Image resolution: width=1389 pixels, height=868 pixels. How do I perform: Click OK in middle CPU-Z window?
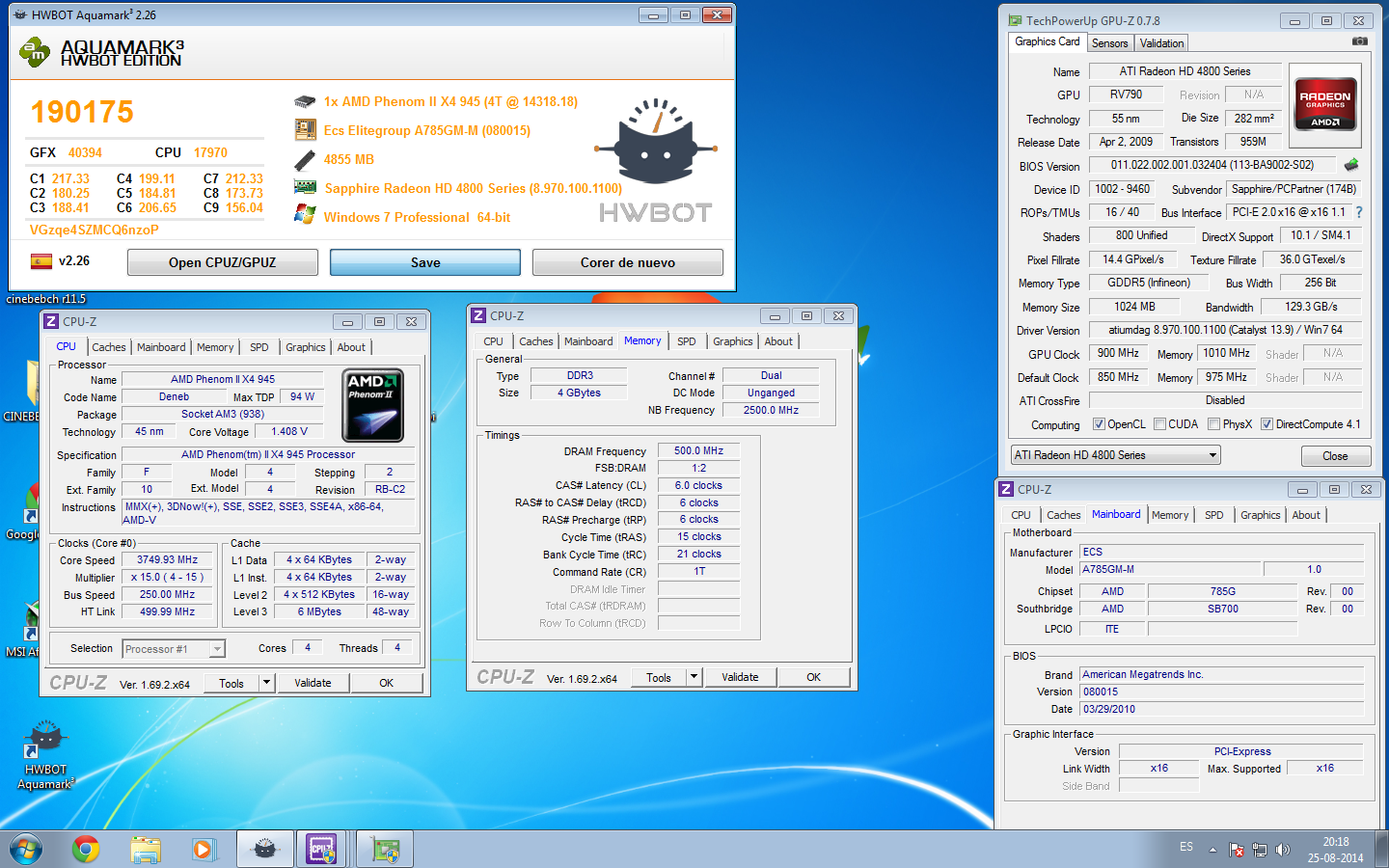coord(814,677)
